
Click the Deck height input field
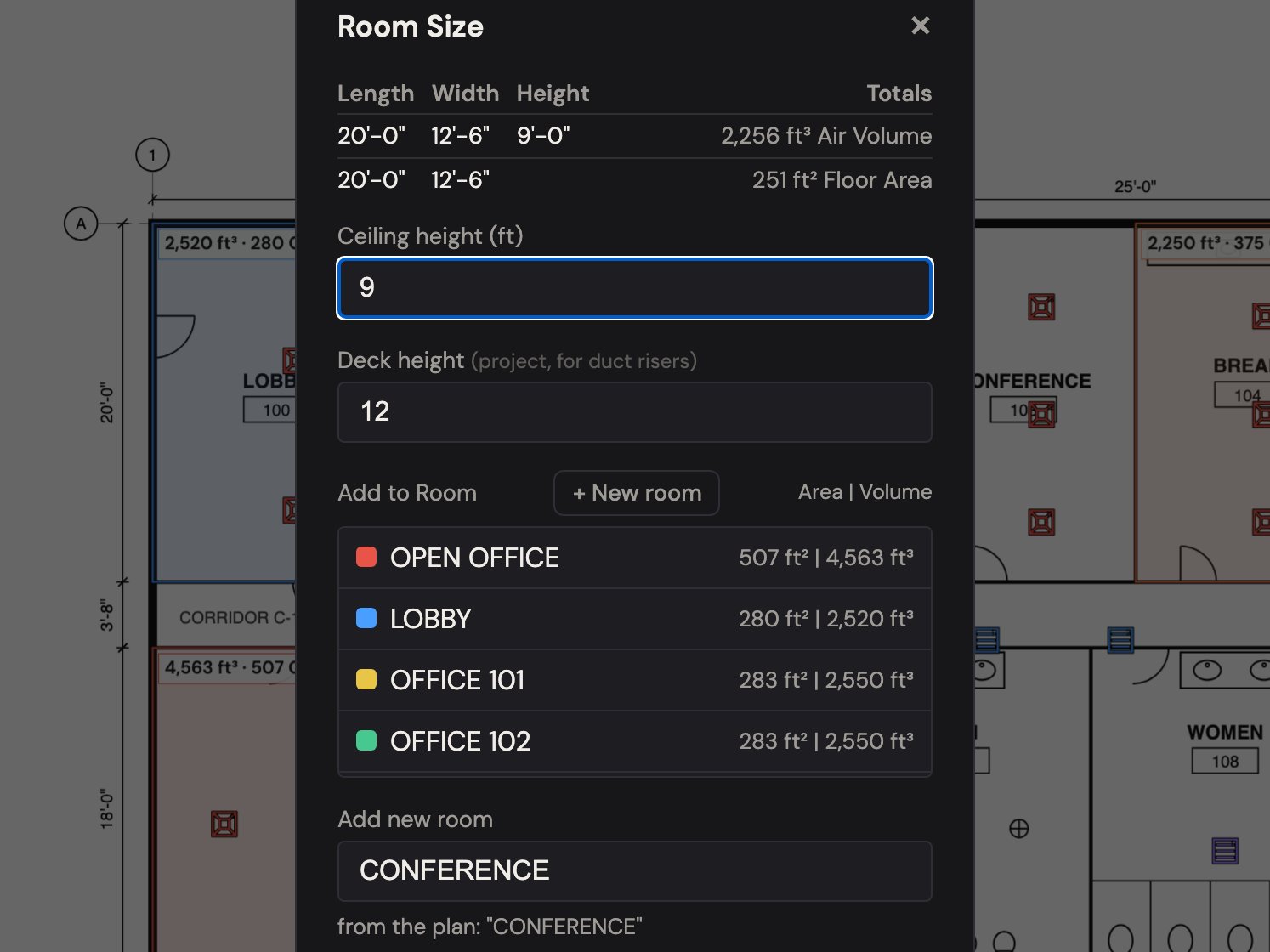(x=635, y=412)
